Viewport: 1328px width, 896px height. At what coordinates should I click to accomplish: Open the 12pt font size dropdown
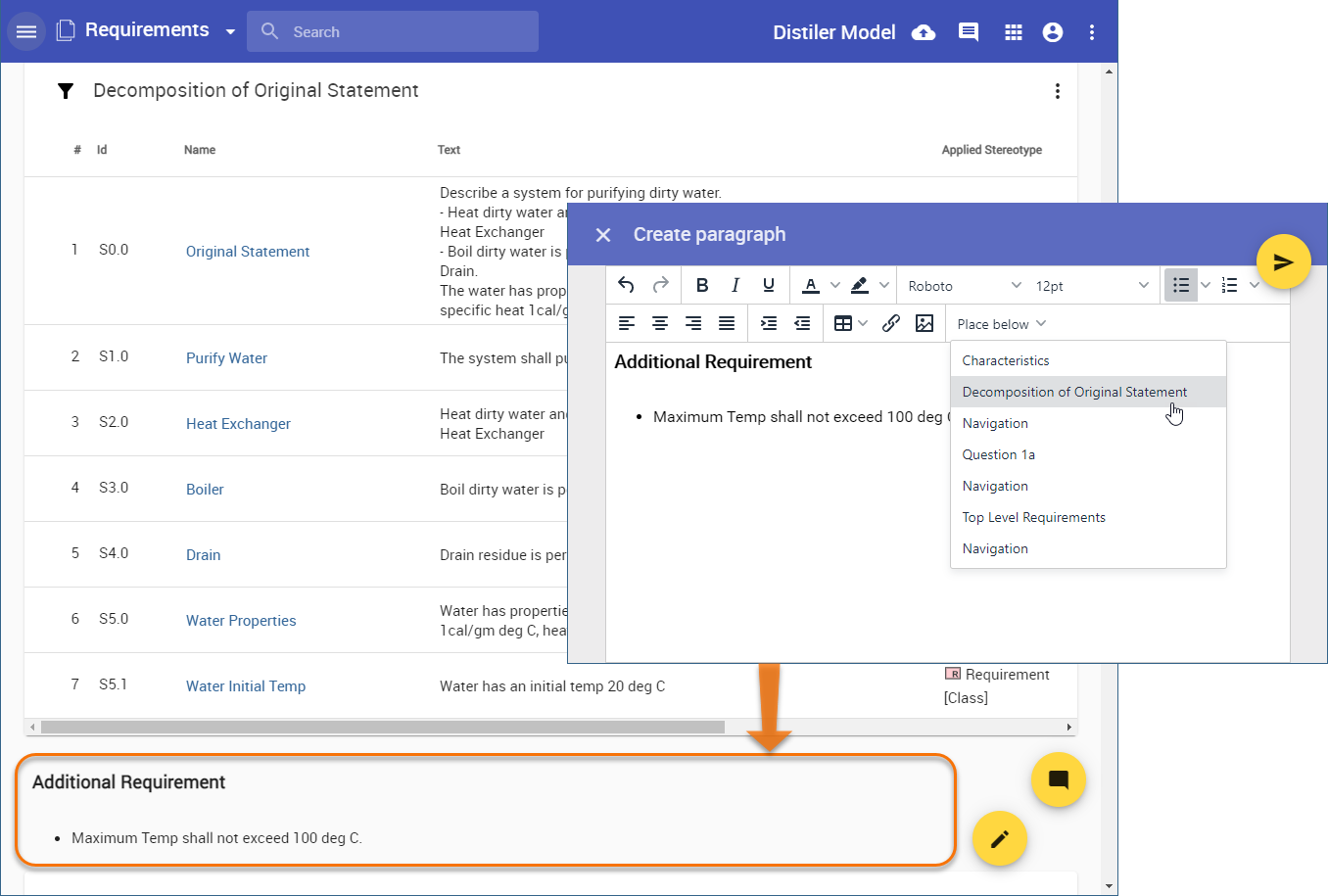[1091, 286]
